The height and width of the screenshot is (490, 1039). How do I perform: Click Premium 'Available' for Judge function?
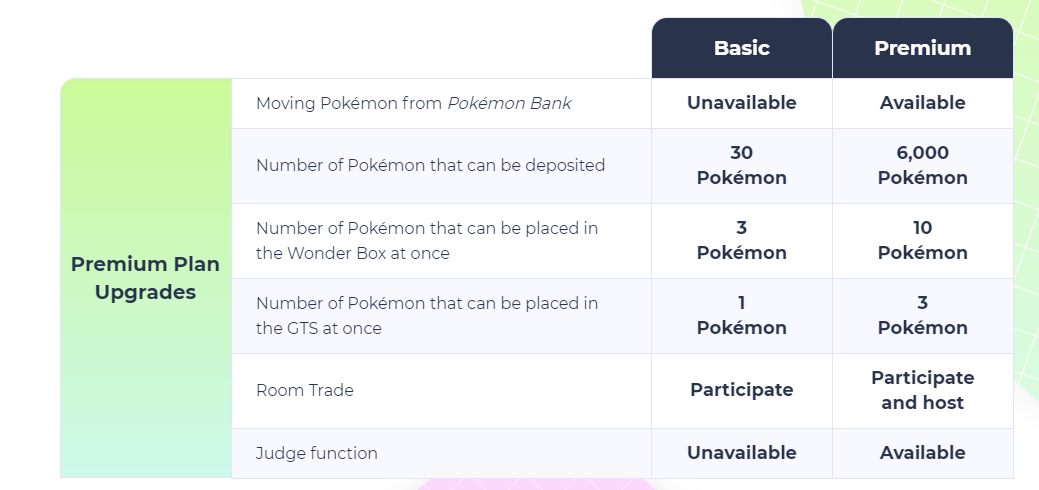[922, 453]
